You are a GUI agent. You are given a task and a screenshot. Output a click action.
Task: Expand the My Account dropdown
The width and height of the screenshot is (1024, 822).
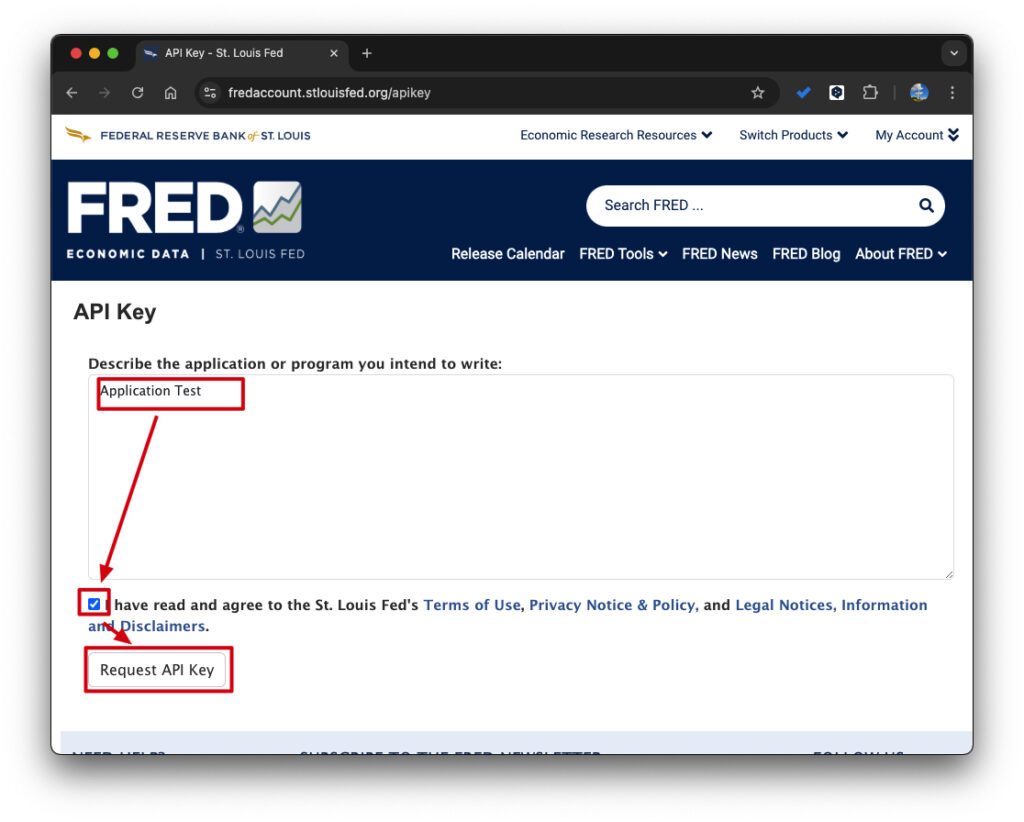click(917, 135)
